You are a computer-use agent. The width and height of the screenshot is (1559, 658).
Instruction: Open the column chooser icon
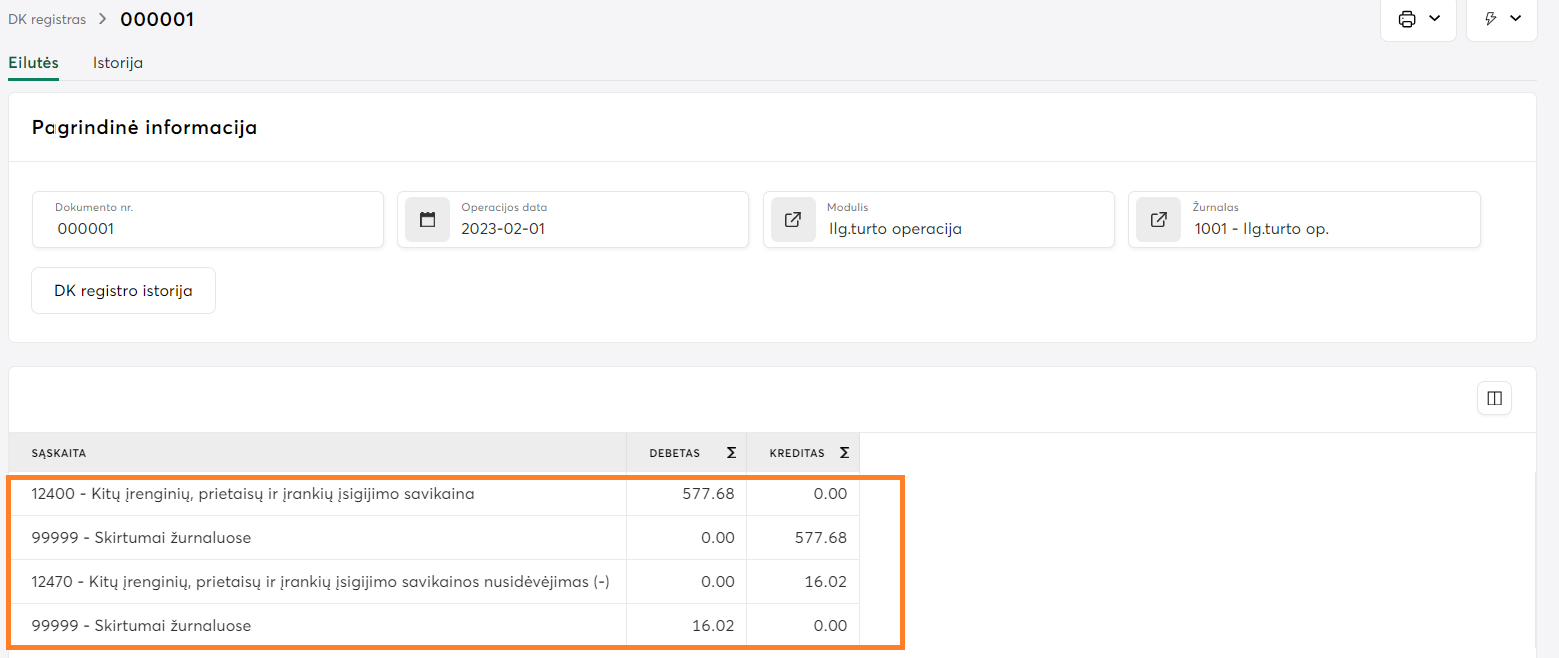[x=1494, y=398]
